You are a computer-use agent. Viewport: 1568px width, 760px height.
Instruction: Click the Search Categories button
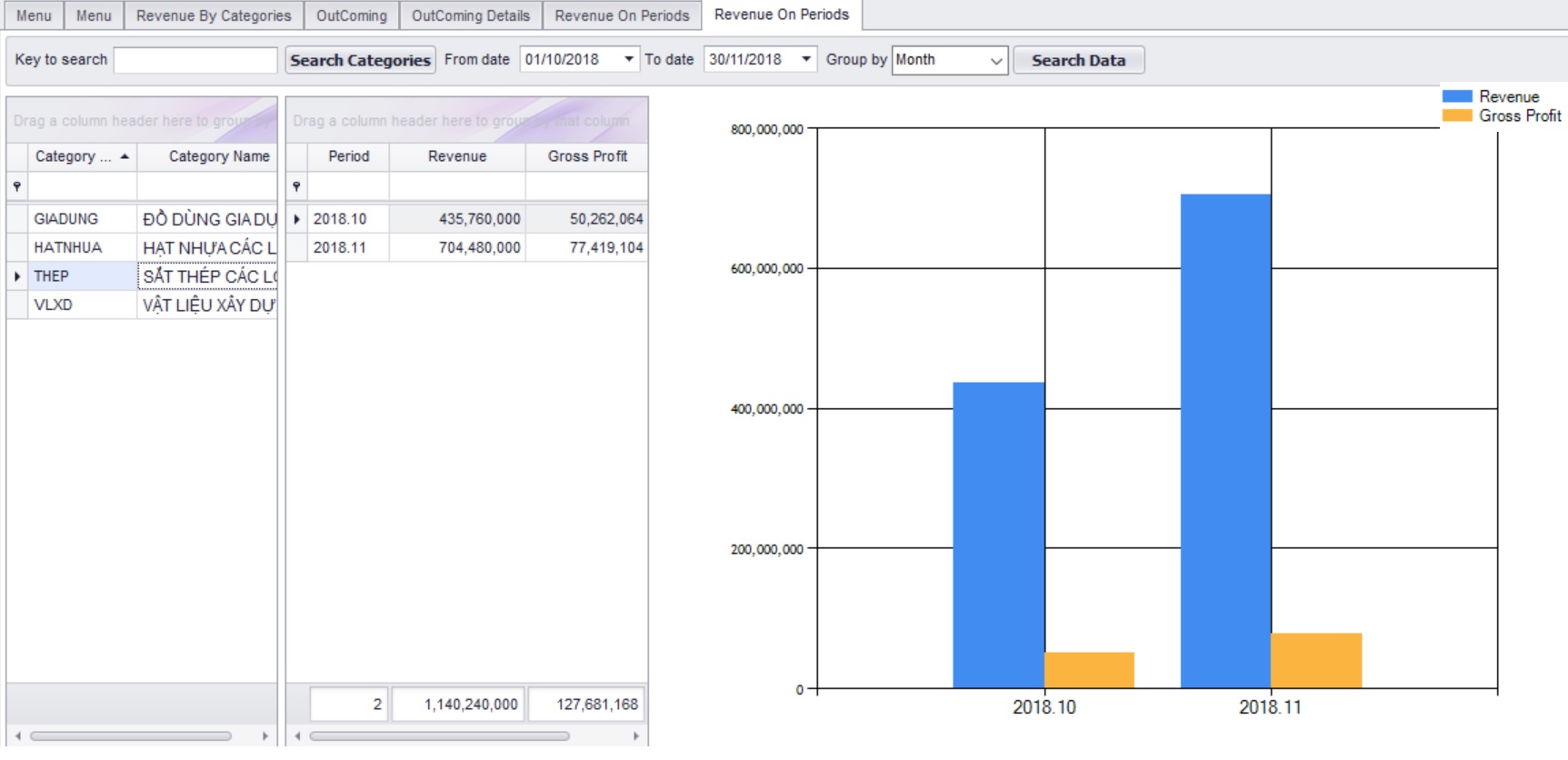pos(360,60)
